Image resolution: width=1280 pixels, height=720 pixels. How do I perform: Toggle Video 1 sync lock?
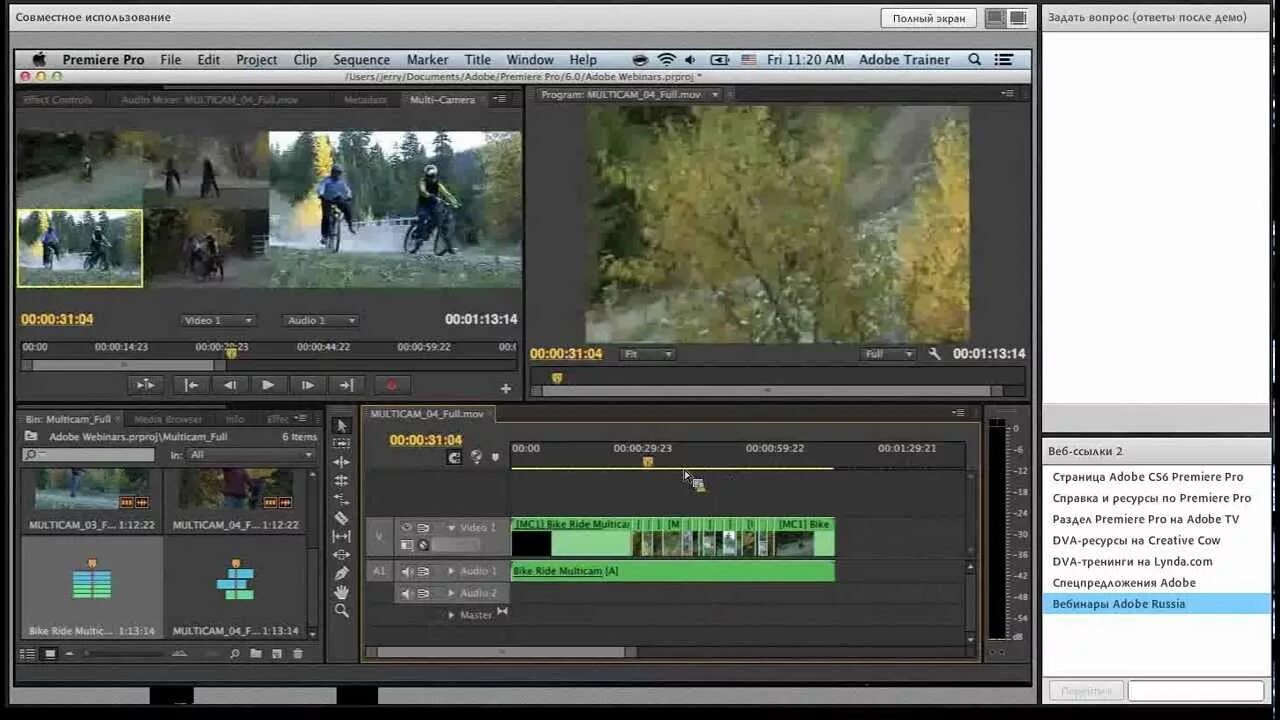pyautogui.click(x=423, y=527)
